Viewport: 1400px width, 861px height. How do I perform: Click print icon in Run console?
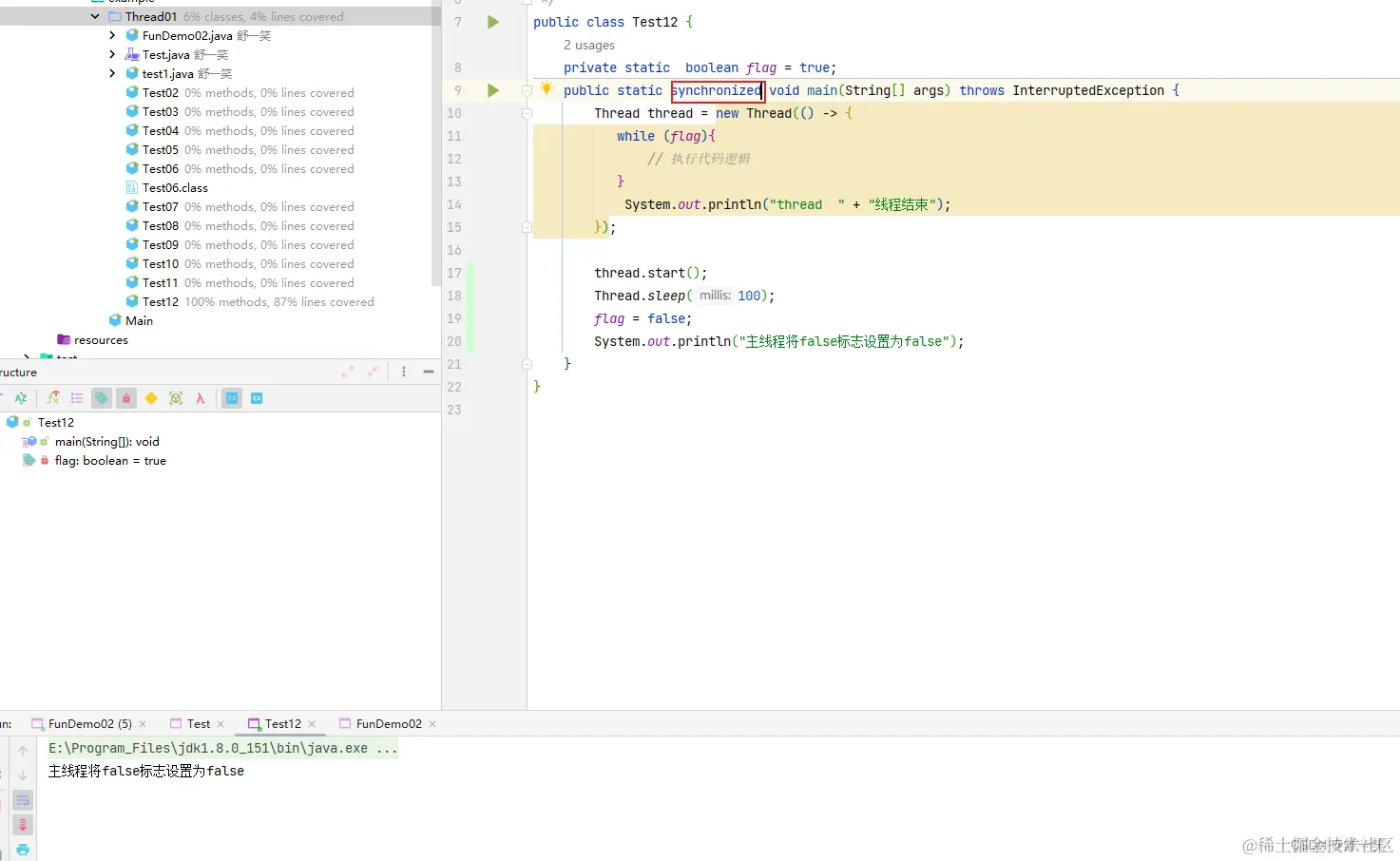tap(23, 850)
